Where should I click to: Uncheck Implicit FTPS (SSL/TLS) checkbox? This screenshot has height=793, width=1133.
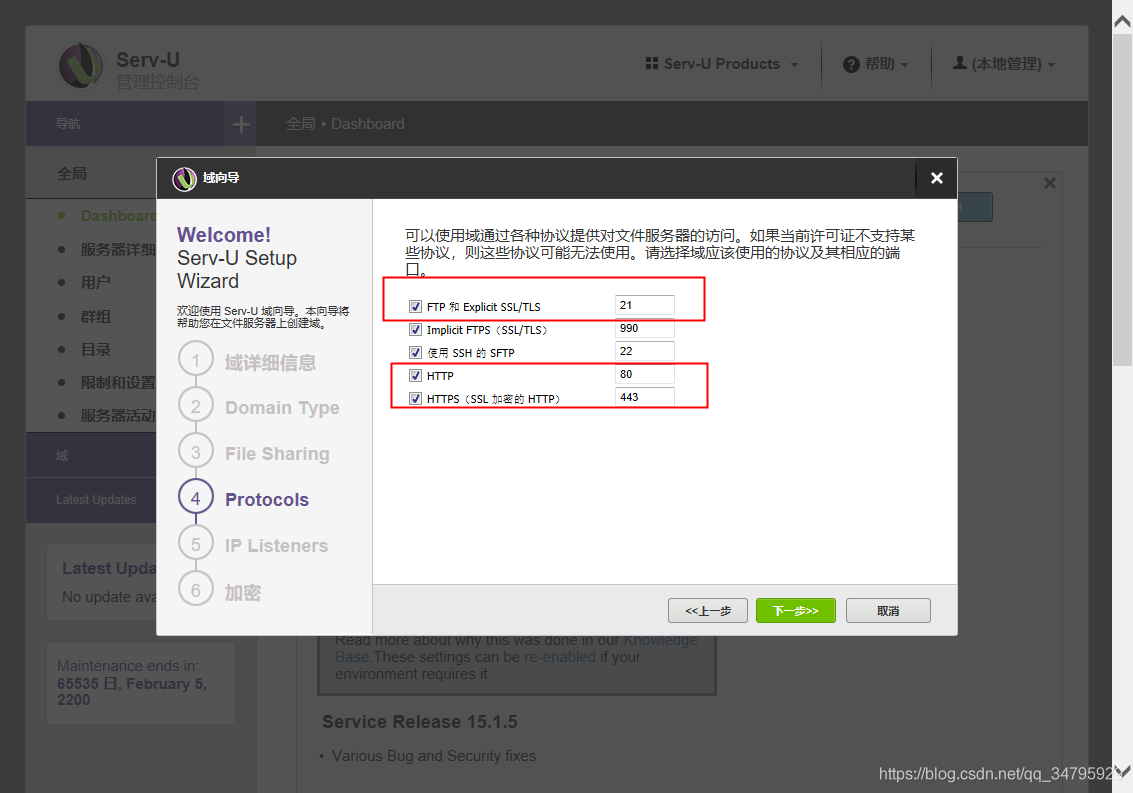[415, 330]
